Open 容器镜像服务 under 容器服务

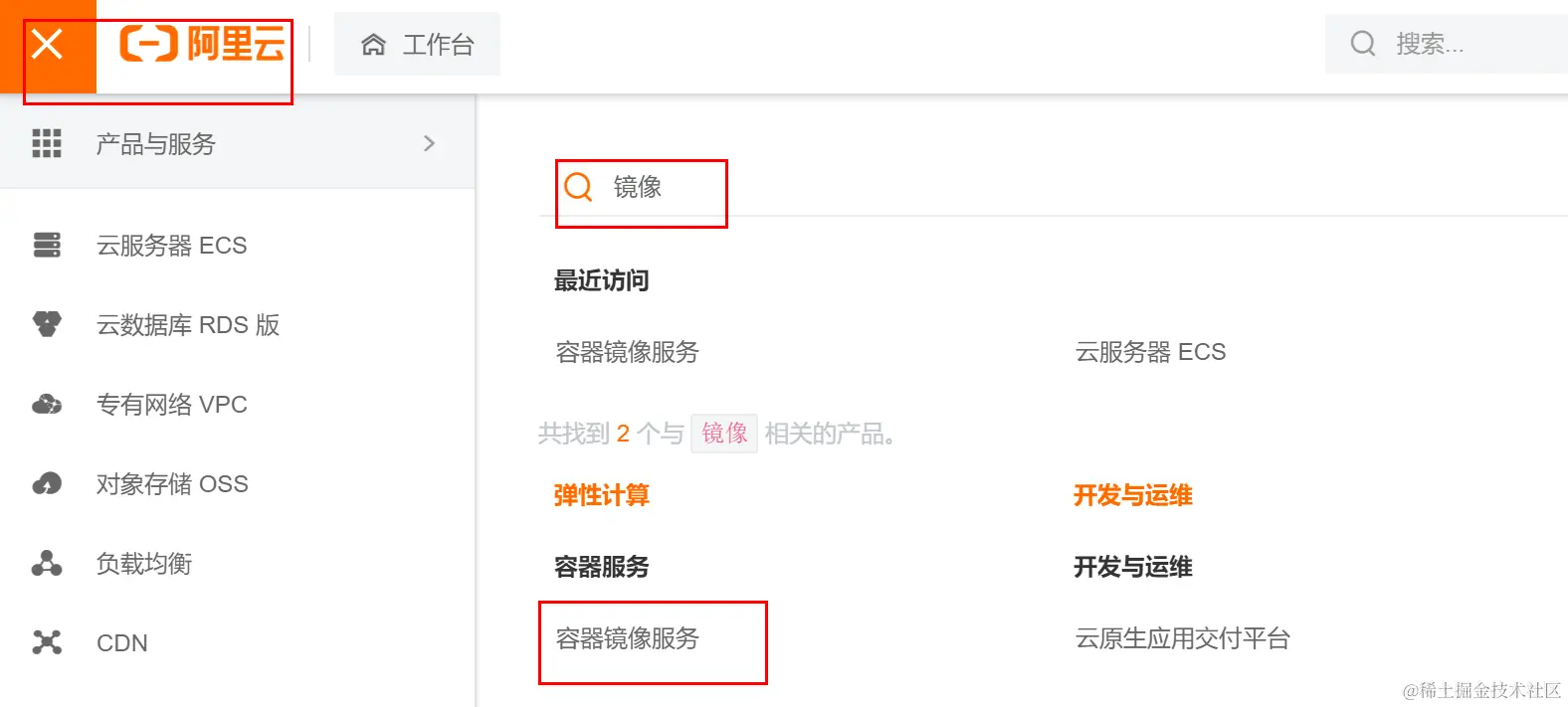628,638
